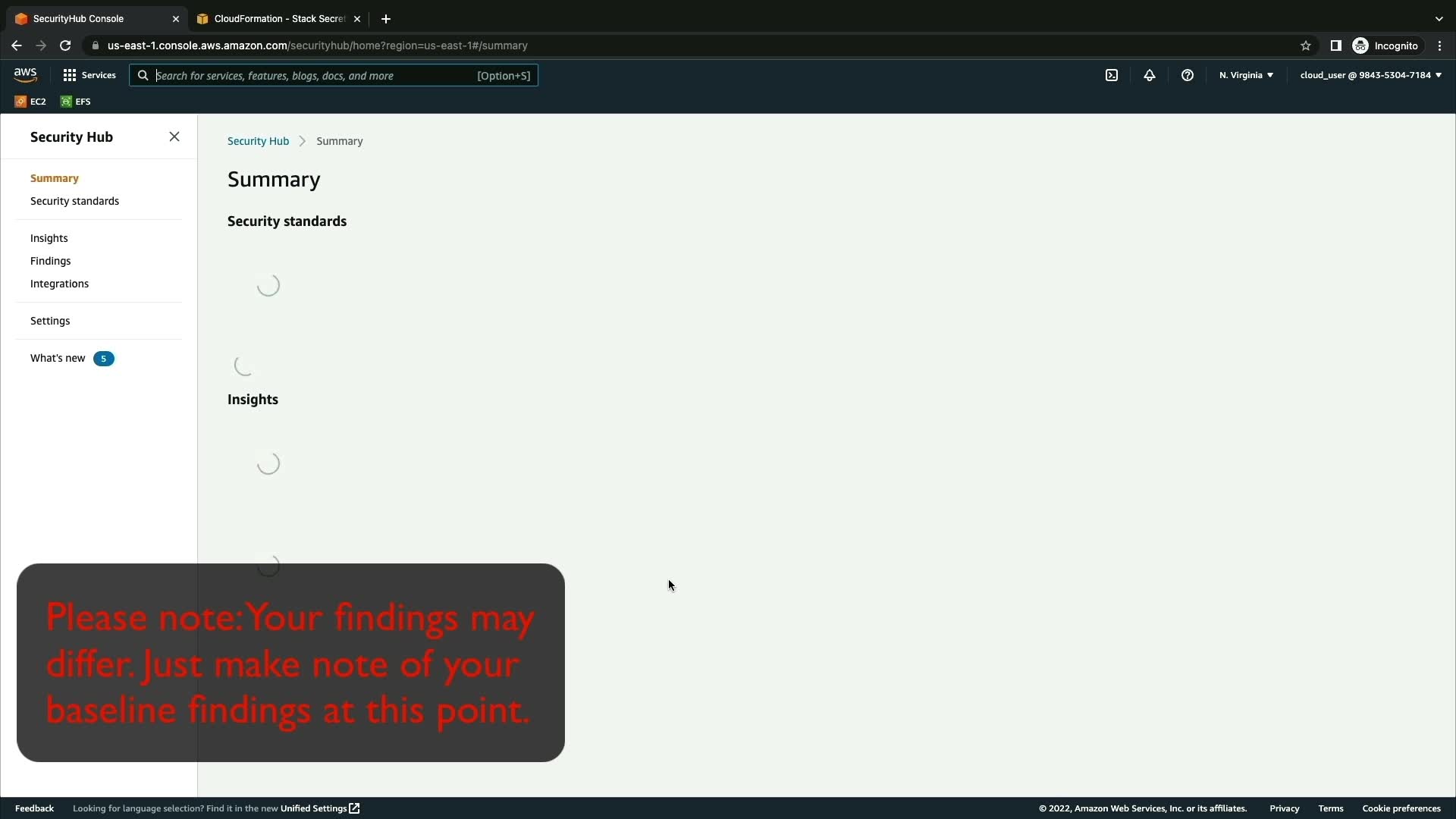Click the AWS logo home icon
The height and width of the screenshot is (819, 1456).
point(25,74)
